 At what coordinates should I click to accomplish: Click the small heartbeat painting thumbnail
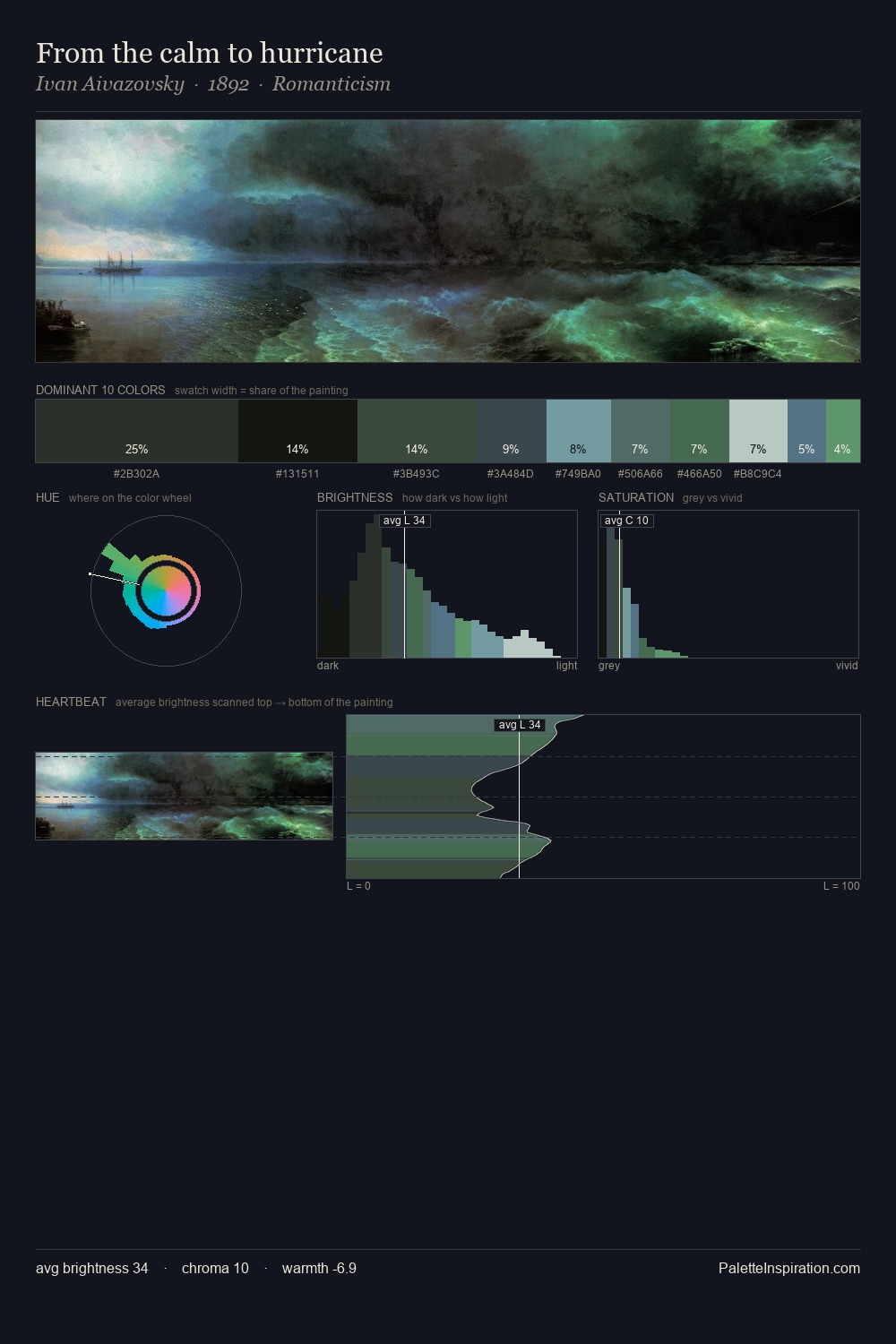tap(184, 796)
